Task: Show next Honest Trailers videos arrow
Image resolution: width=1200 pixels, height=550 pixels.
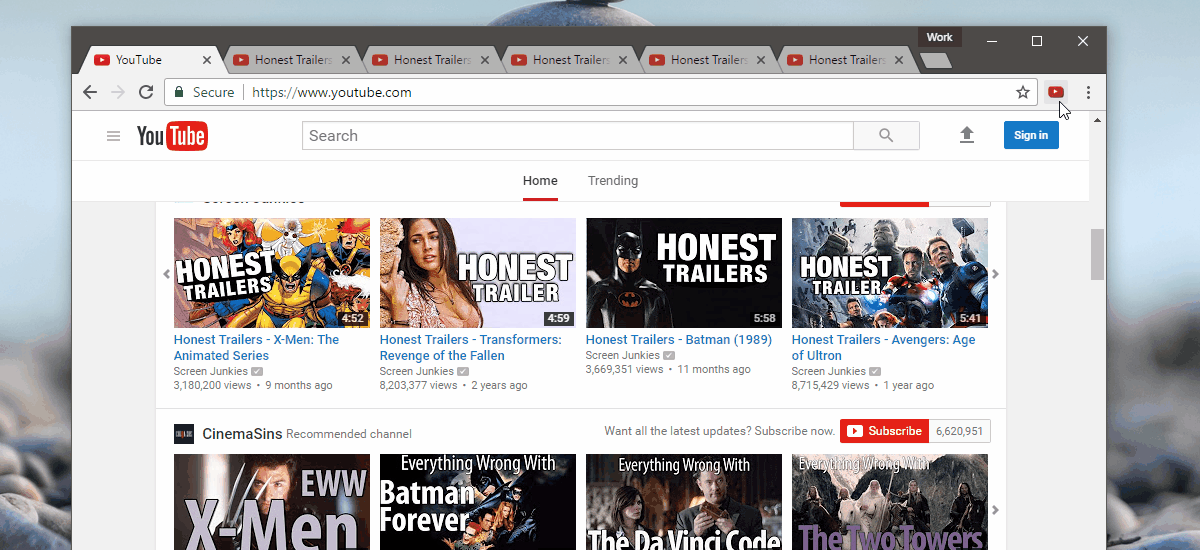Action: point(995,274)
